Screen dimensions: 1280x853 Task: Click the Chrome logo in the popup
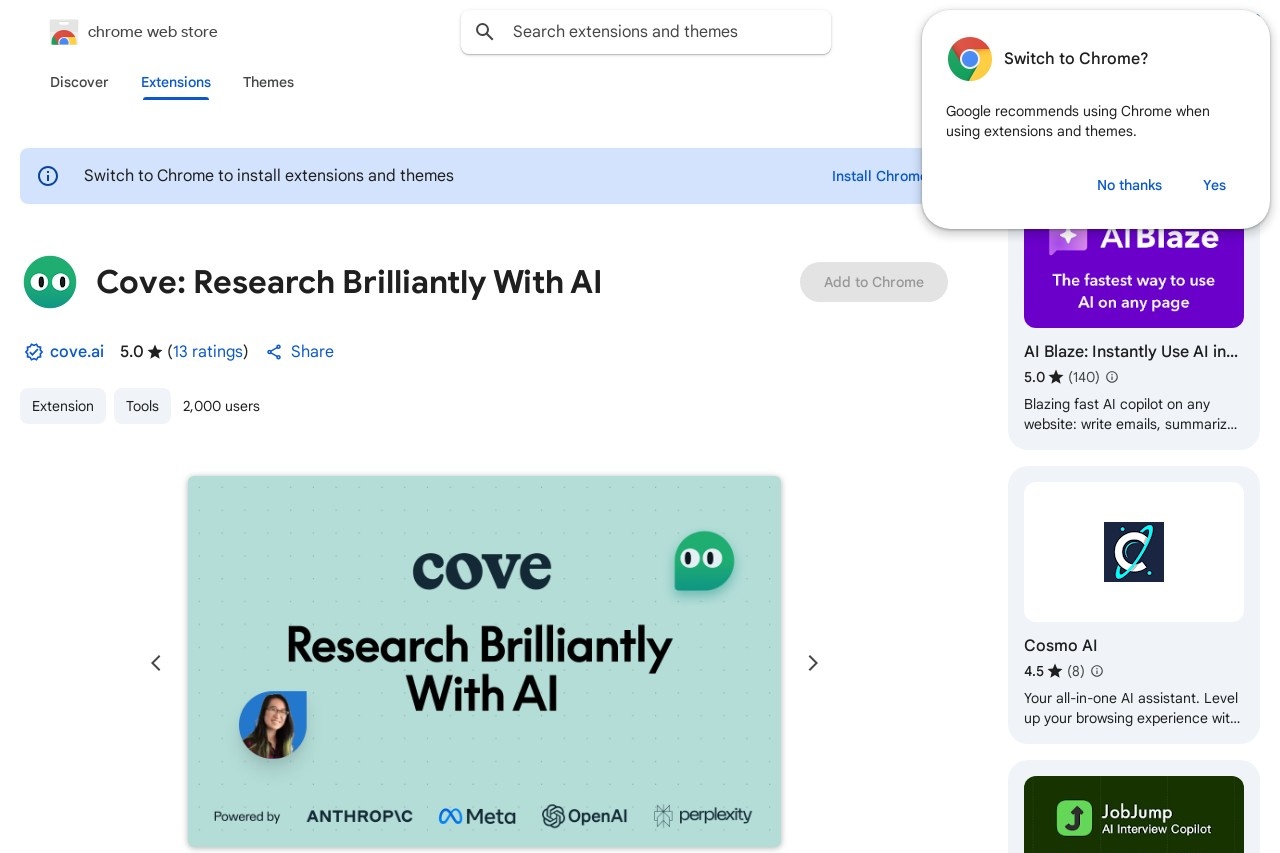pos(970,59)
